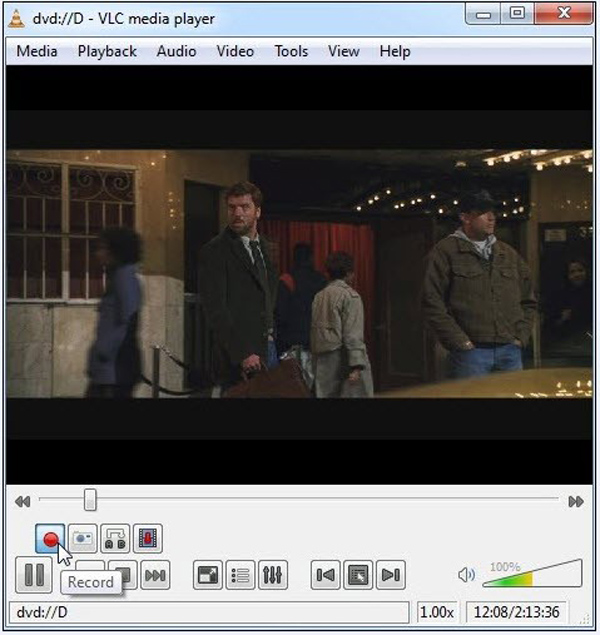The width and height of the screenshot is (600, 635).
Task: Click the 1.00x playback speed indicator
Action: point(436,612)
